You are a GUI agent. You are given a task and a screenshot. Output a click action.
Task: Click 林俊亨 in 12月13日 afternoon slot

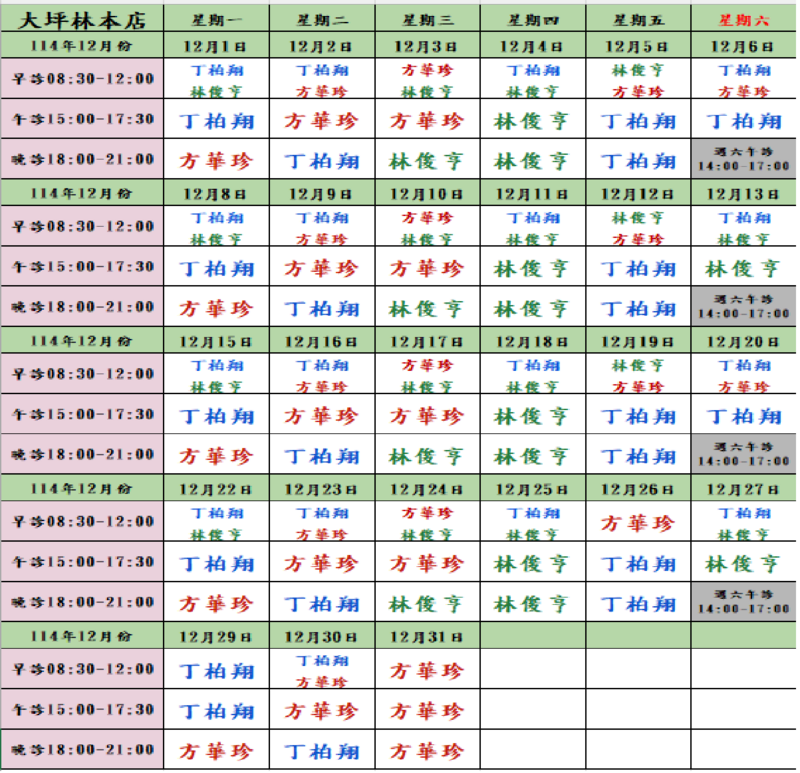(744, 268)
